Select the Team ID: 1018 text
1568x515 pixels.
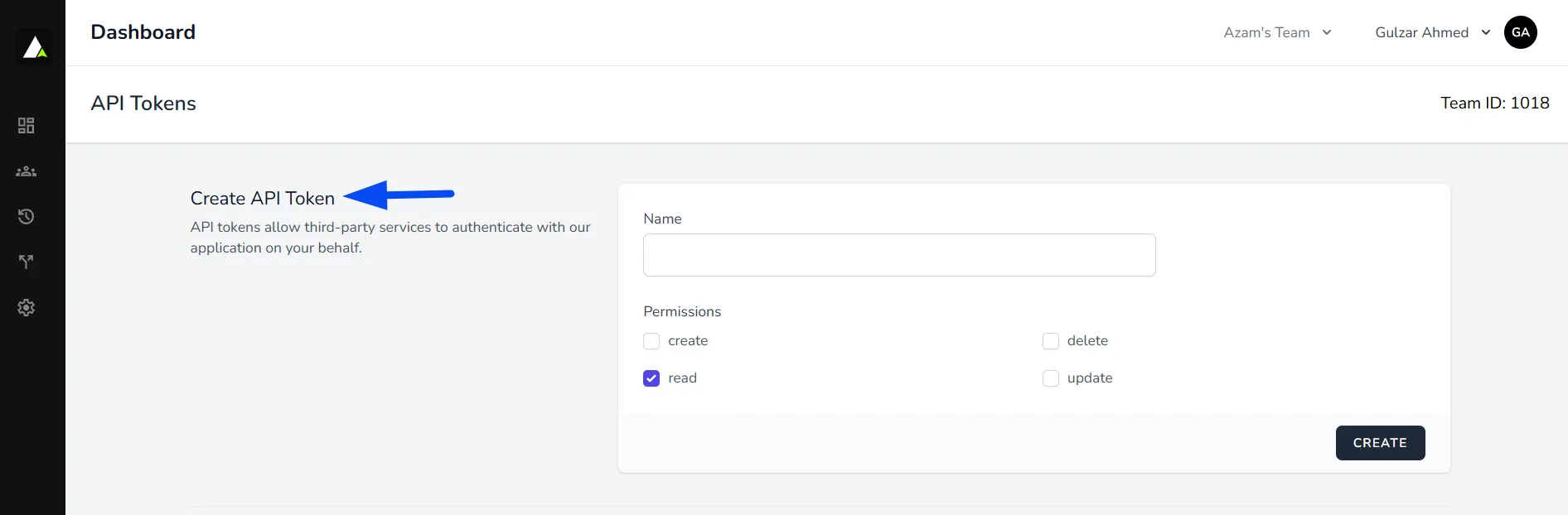1495,103
